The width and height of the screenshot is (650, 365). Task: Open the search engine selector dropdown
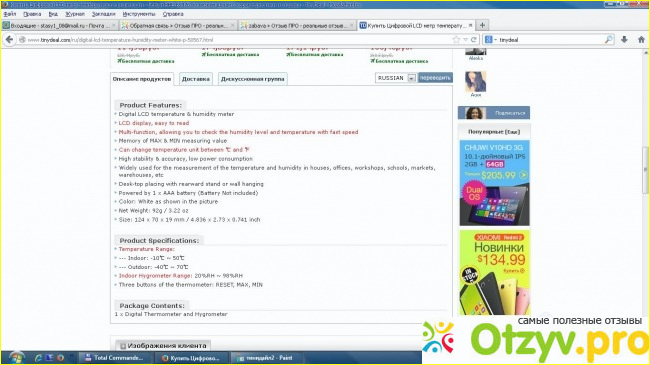[x=490, y=40]
